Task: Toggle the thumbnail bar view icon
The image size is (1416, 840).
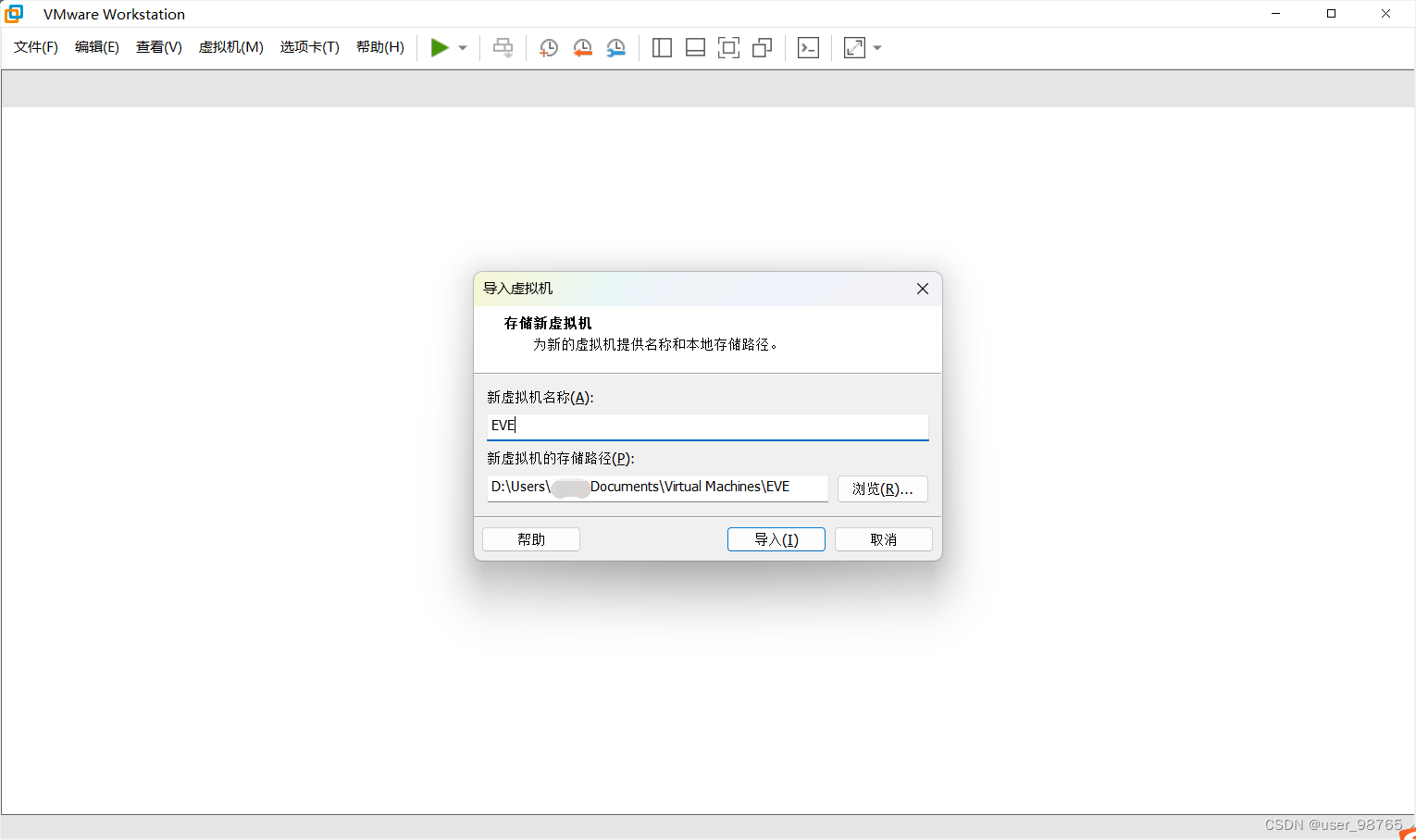Action: (x=695, y=48)
